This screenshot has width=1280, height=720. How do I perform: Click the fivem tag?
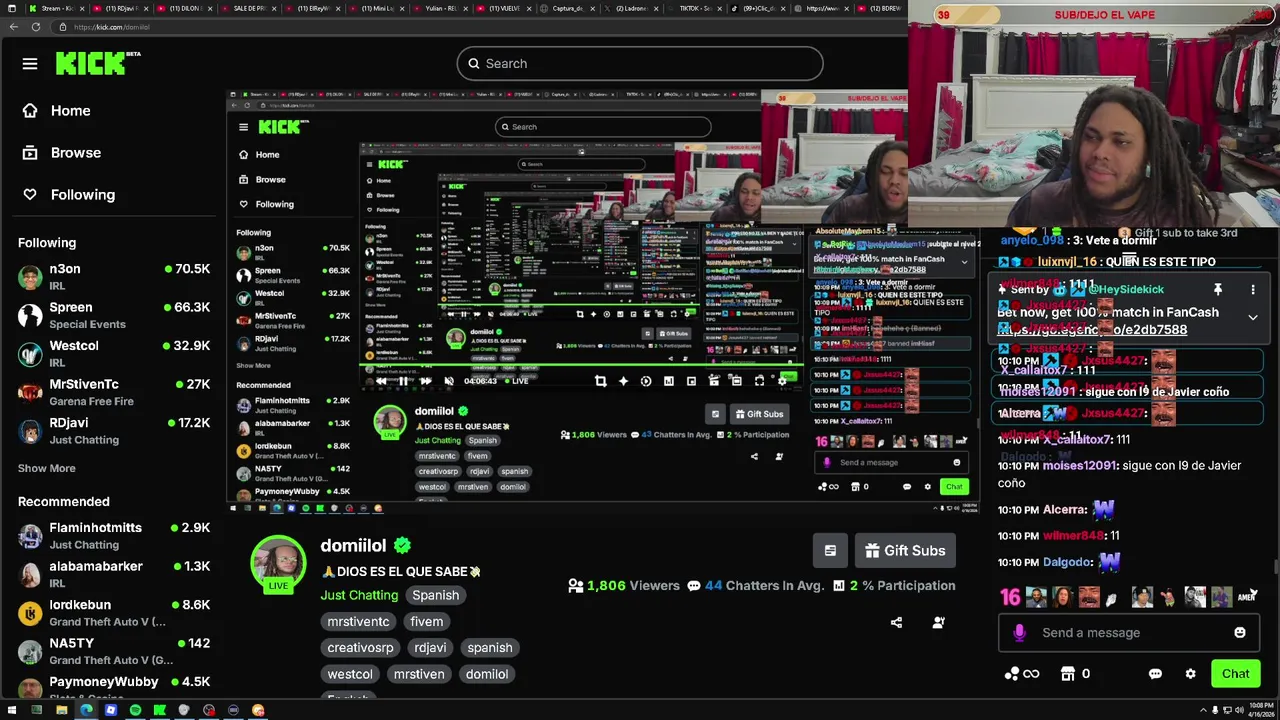[x=426, y=622]
